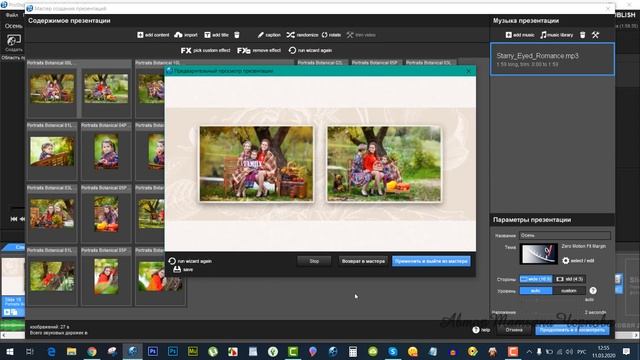This screenshot has height=360, width=640.
Task: Close the preview dialog
Action: tap(468, 71)
